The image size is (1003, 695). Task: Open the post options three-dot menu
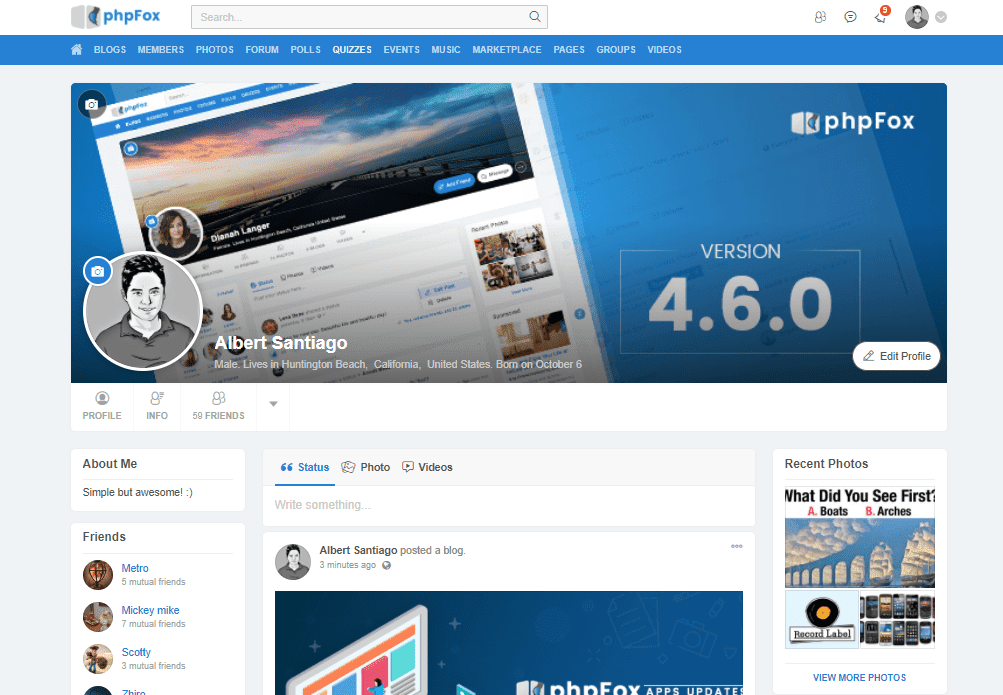(x=737, y=546)
